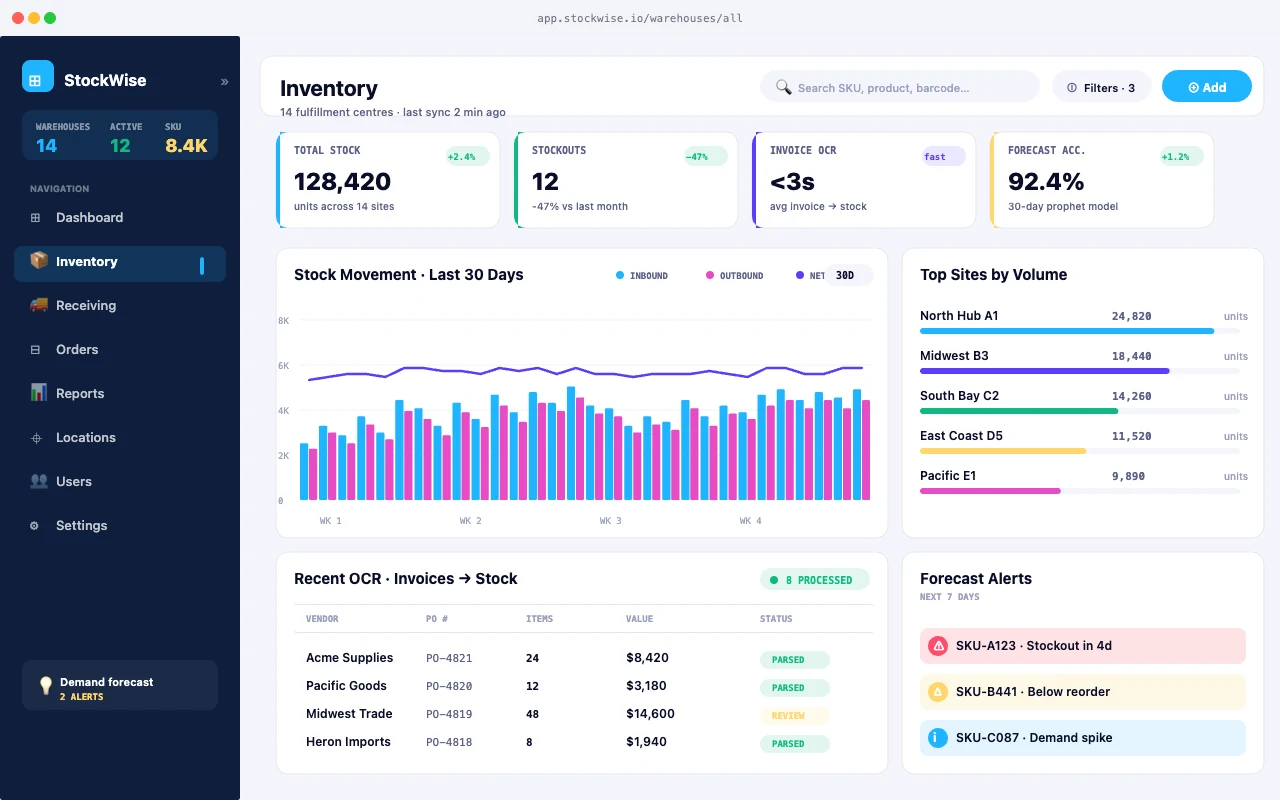Image resolution: width=1280 pixels, height=800 pixels.
Task: Select the Inventory navigation item
Action: coord(120,262)
